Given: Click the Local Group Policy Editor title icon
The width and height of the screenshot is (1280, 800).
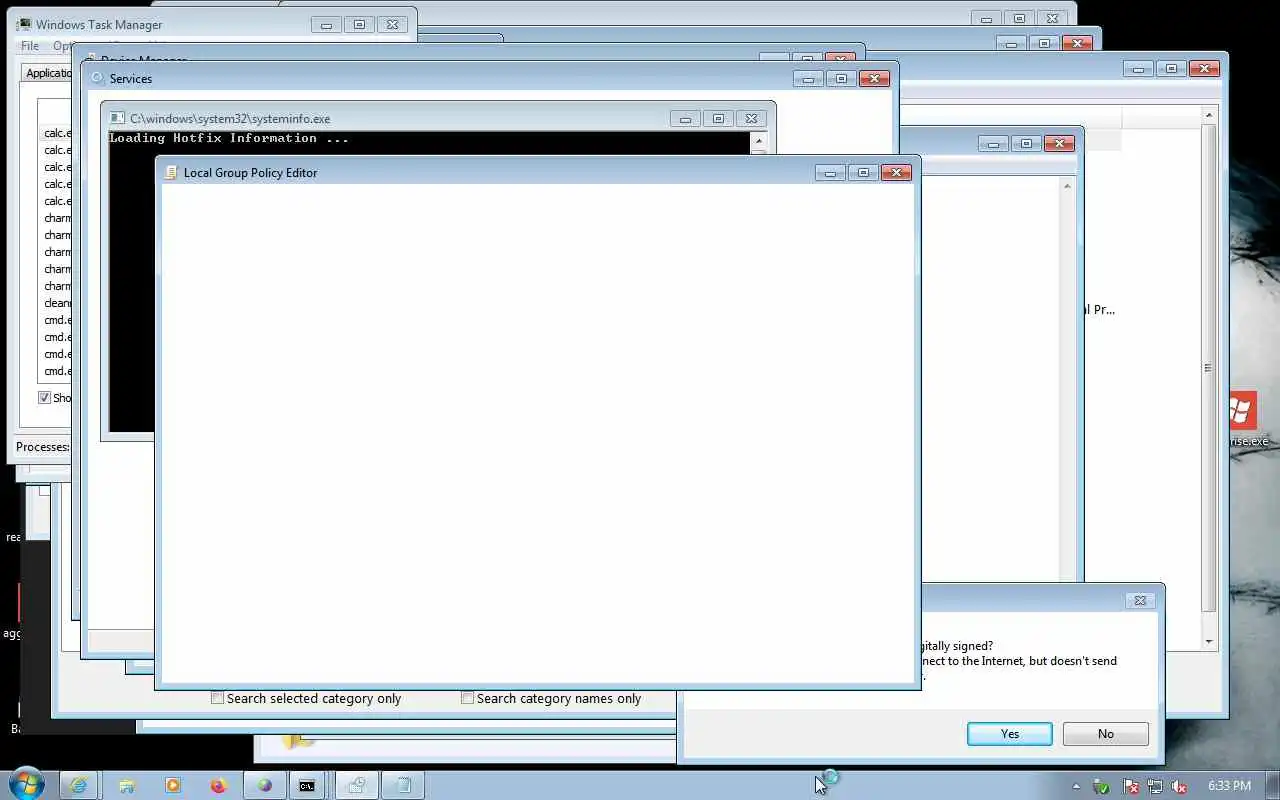Looking at the screenshot, I should (x=170, y=173).
